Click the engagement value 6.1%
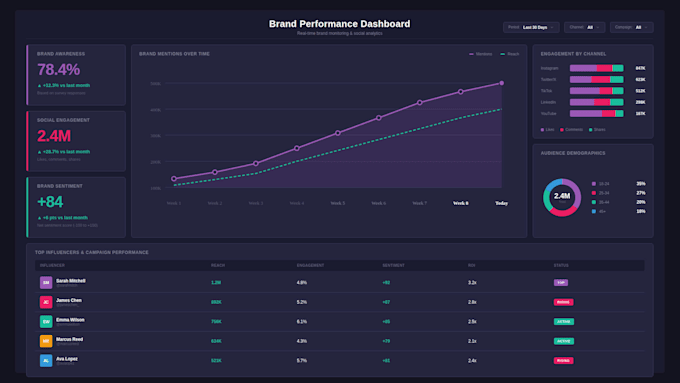The width and height of the screenshot is (680, 383). tap(302, 321)
